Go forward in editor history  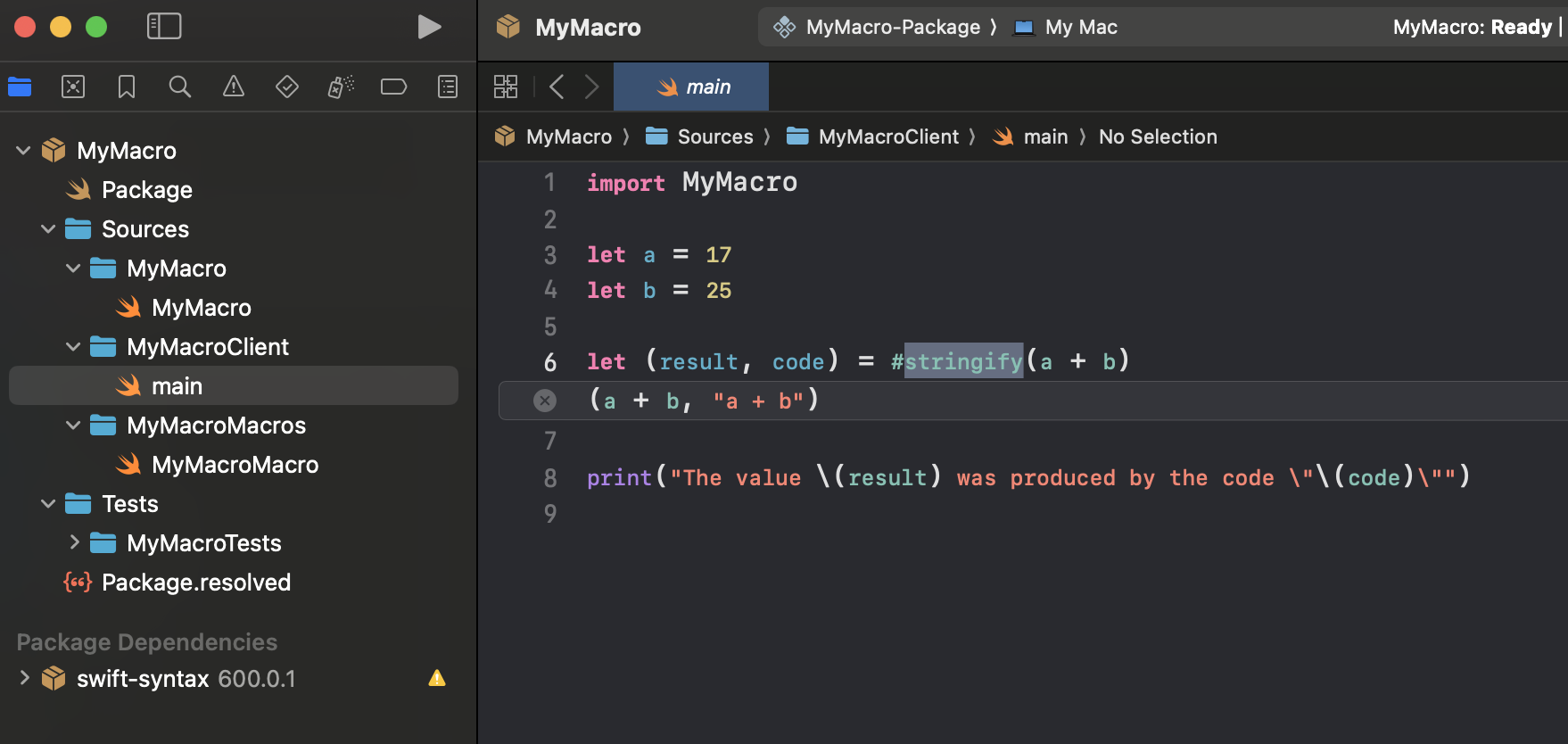coord(591,87)
